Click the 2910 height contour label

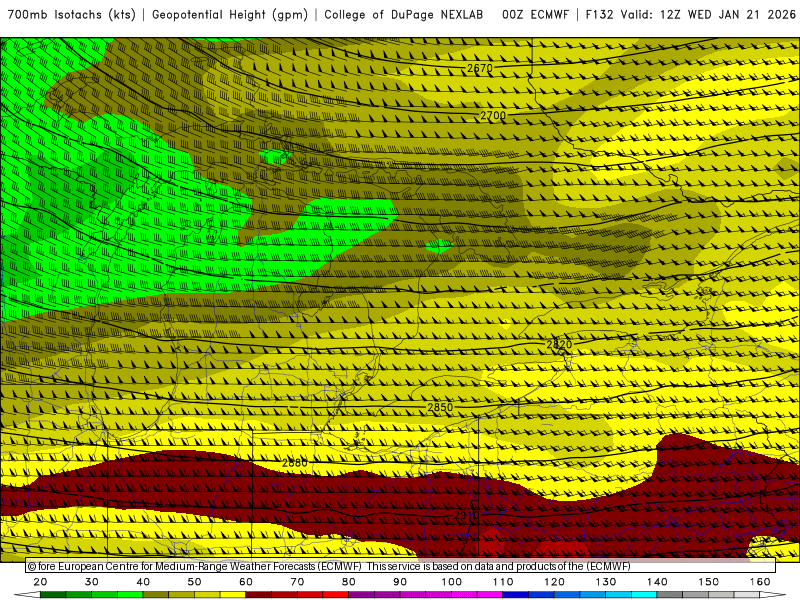[x=466, y=515]
